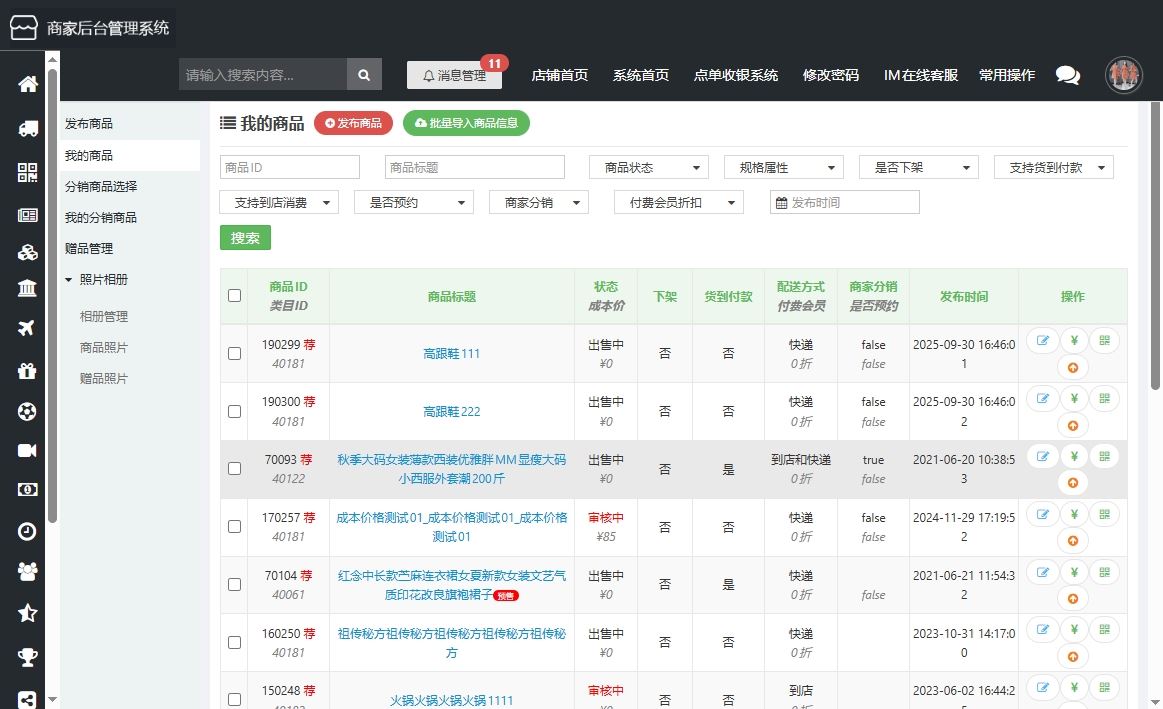Click the red 发布商品 button
Screen dimensions: 1163x709
(353, 123)
